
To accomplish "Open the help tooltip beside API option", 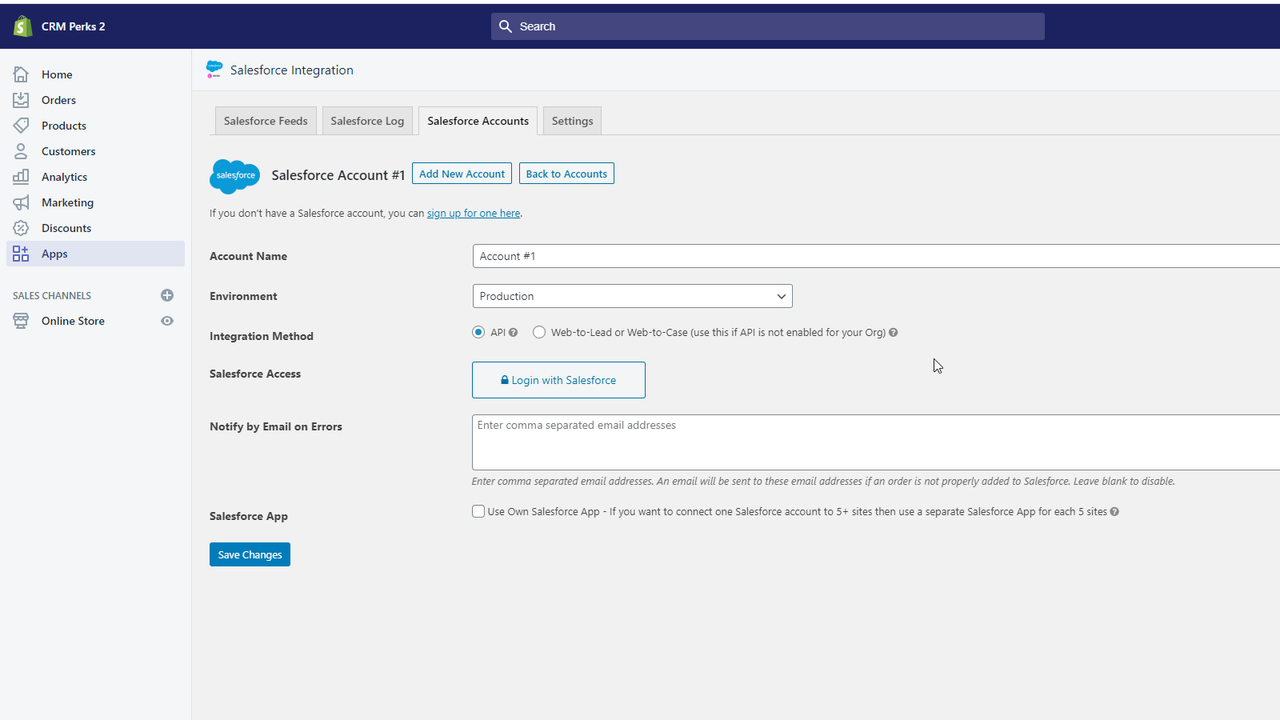I will [513, 332].
